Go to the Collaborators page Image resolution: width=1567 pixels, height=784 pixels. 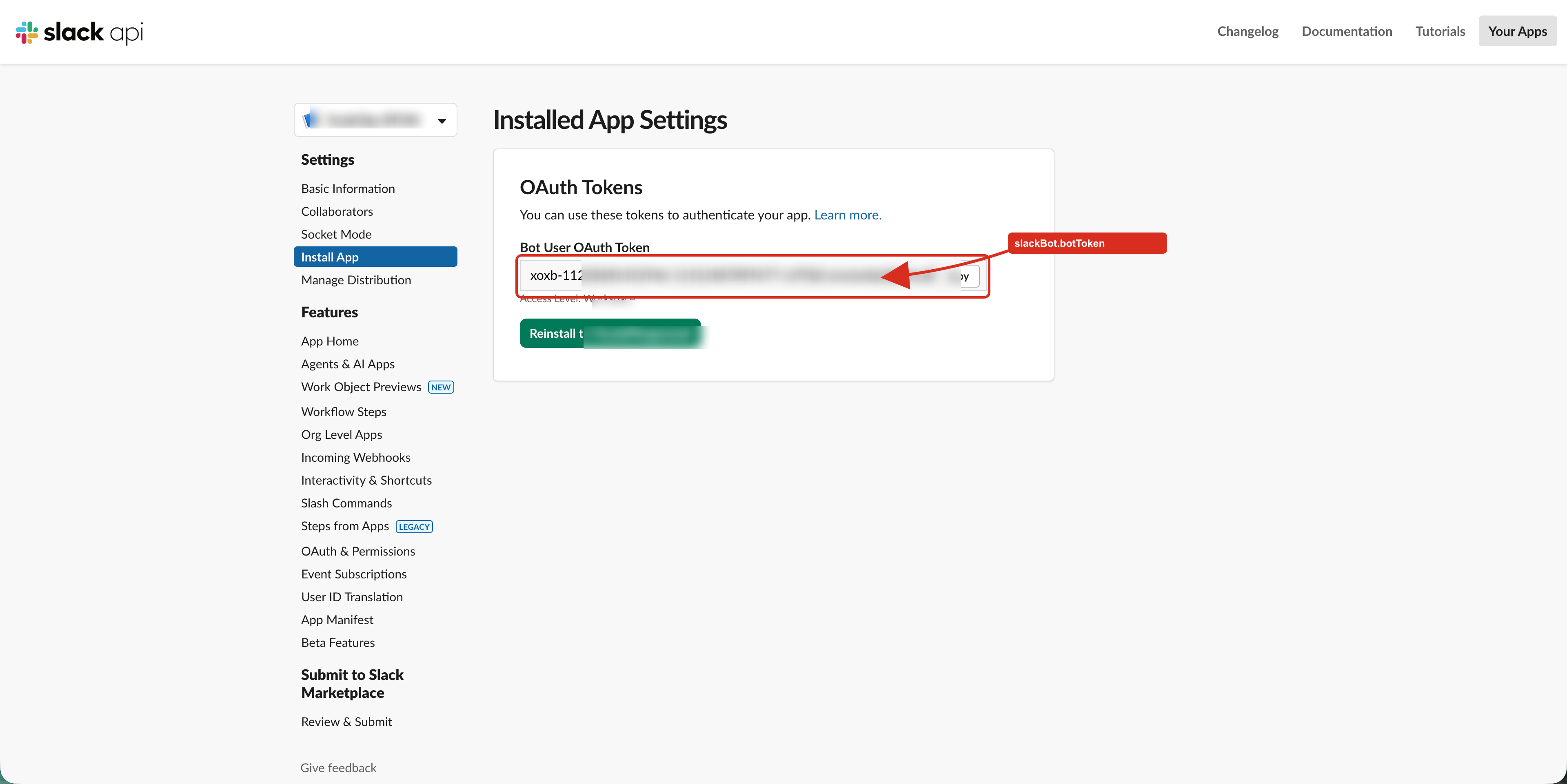pos(337,212)
